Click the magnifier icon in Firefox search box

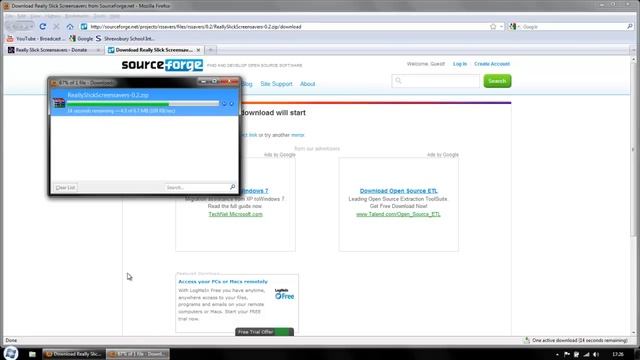tap(630, 27)
